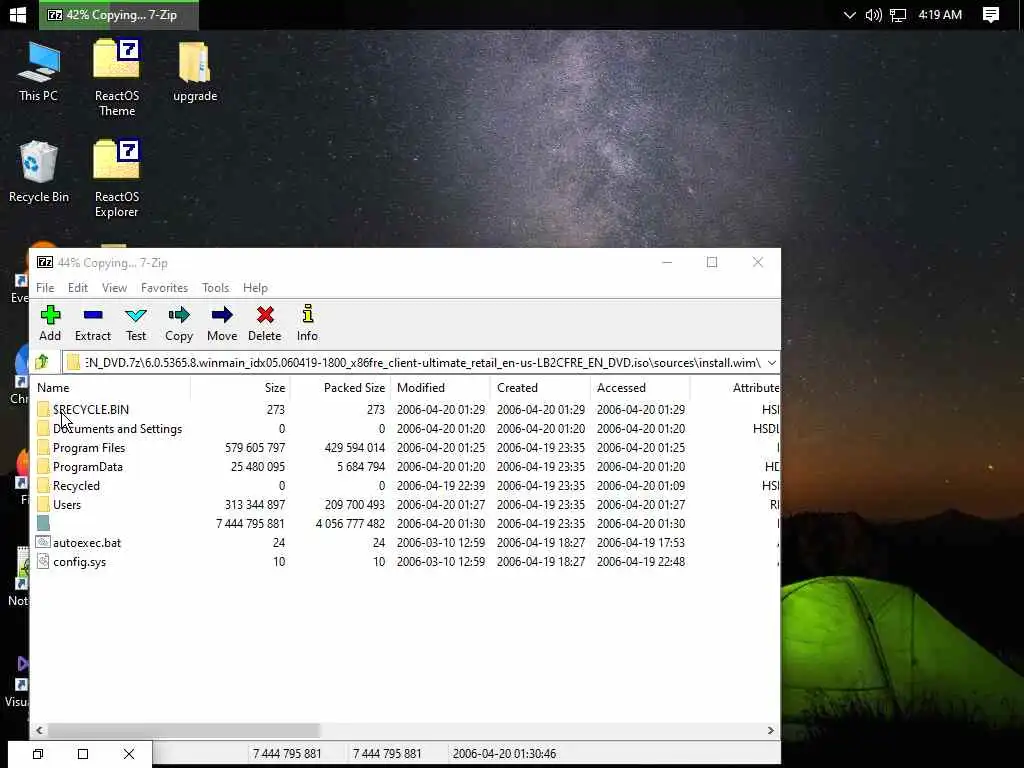Open the Edit menu
This screenshot has width=1024, height=768.
pyautogui.click(x=78, y=287)
